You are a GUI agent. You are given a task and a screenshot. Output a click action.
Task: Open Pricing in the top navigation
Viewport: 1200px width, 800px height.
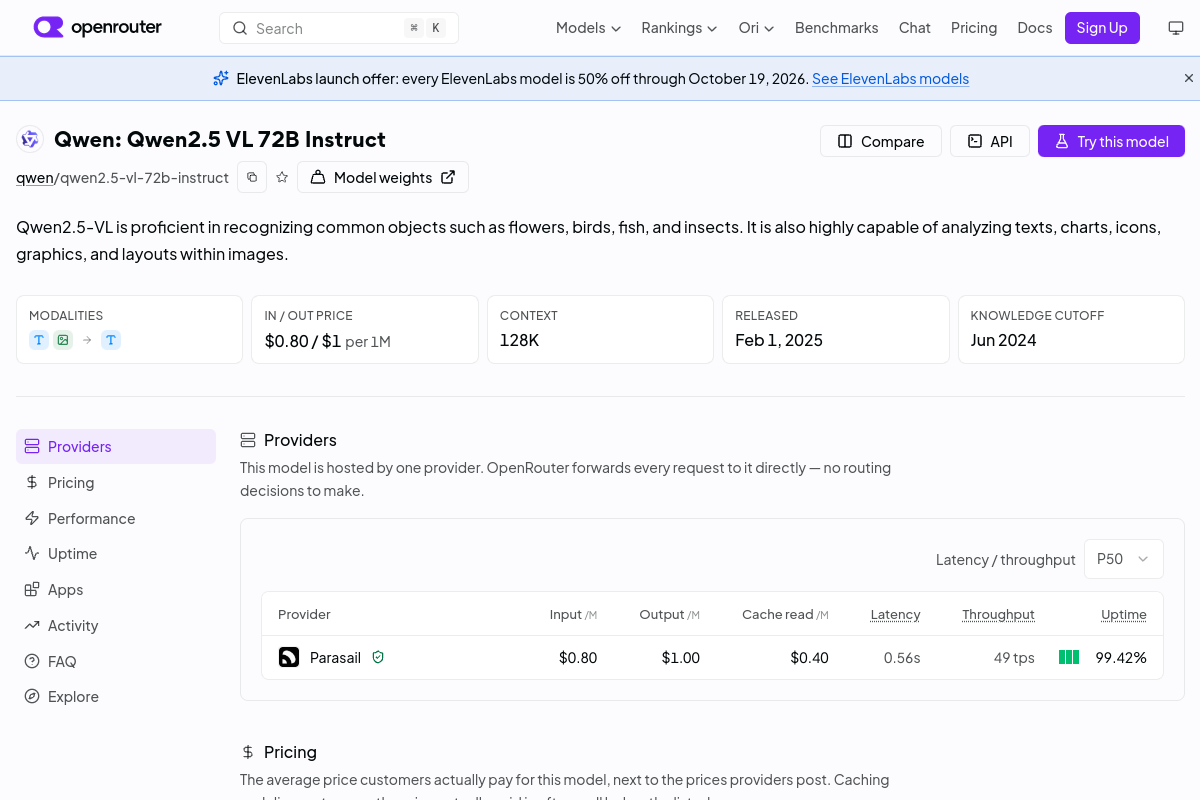point(974,28)
